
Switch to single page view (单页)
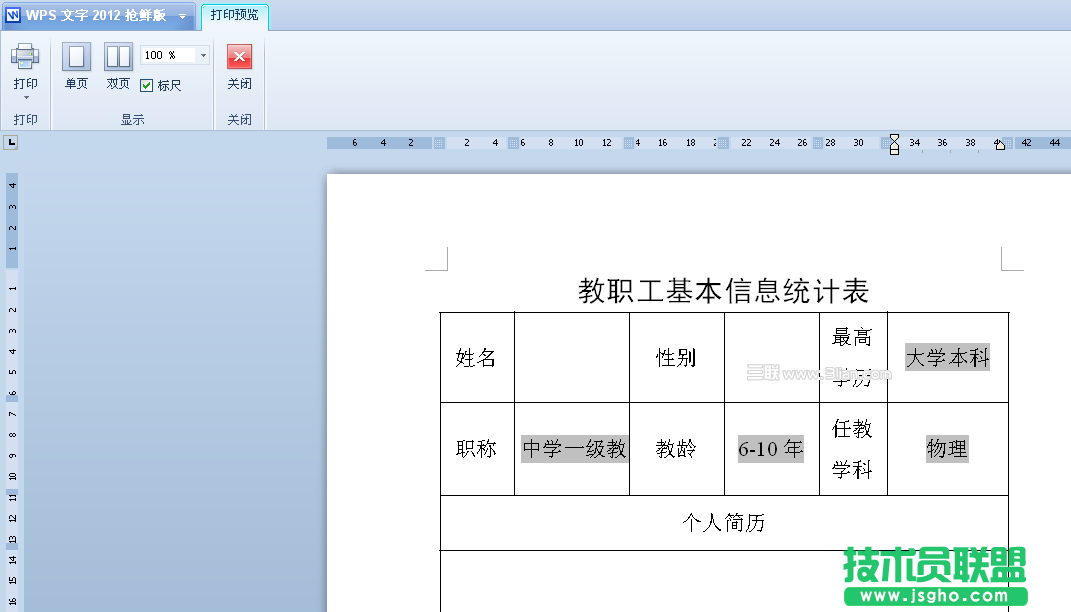[76, 57]
